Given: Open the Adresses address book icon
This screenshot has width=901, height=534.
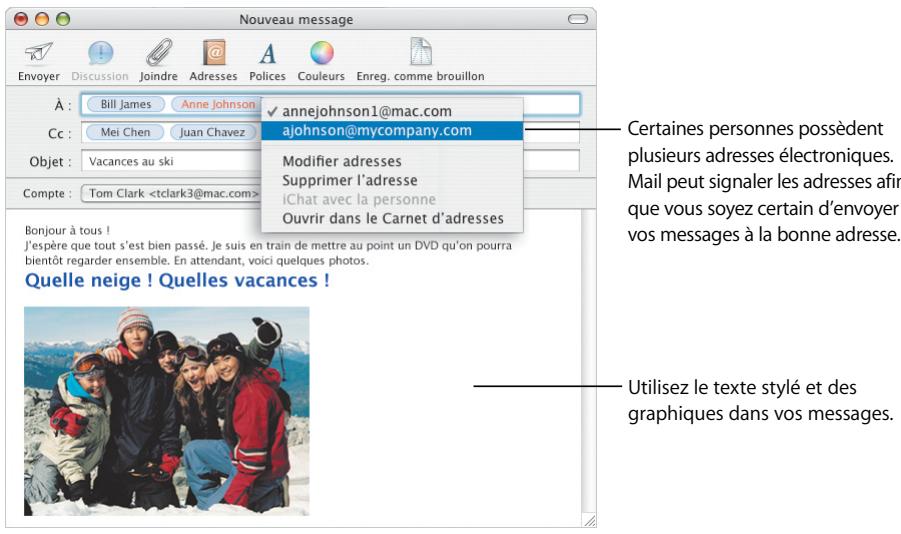Looking at the screenshot, I should click(213, 53).
